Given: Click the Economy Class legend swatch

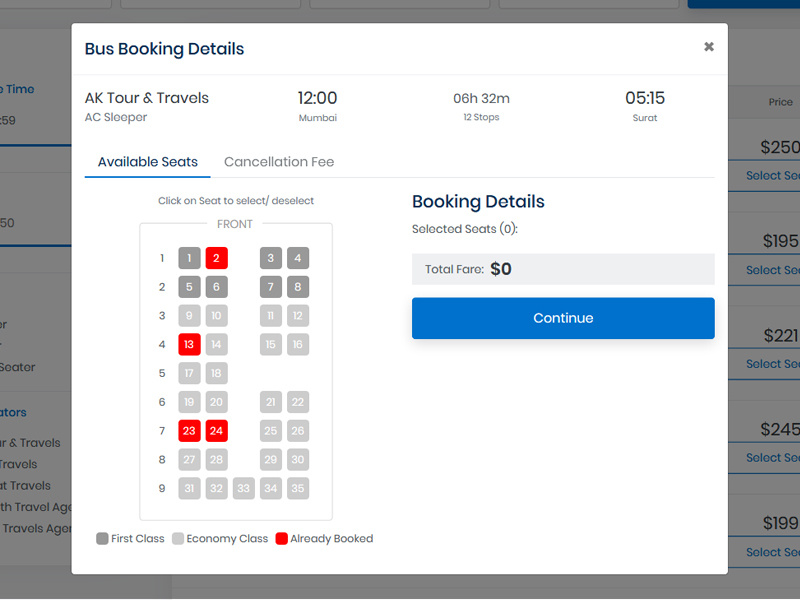Looking at the screenshot, I should coord(177,538).
